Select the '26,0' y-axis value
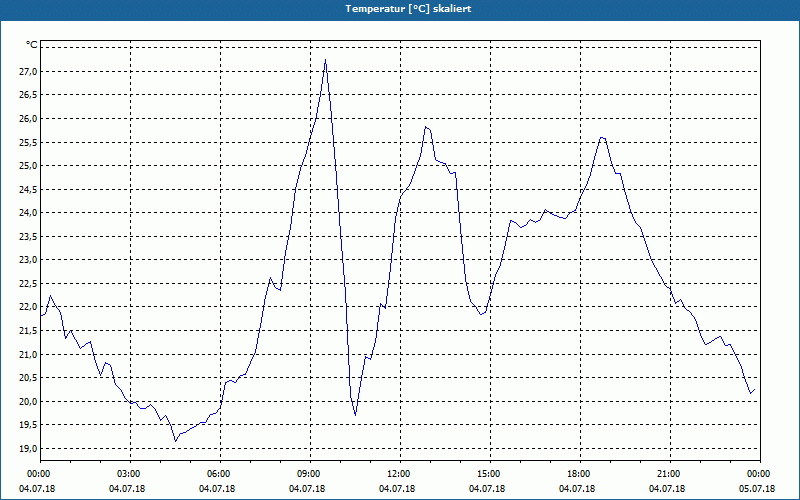This screenshot has width=800, height=500. [x=28, y=119]
